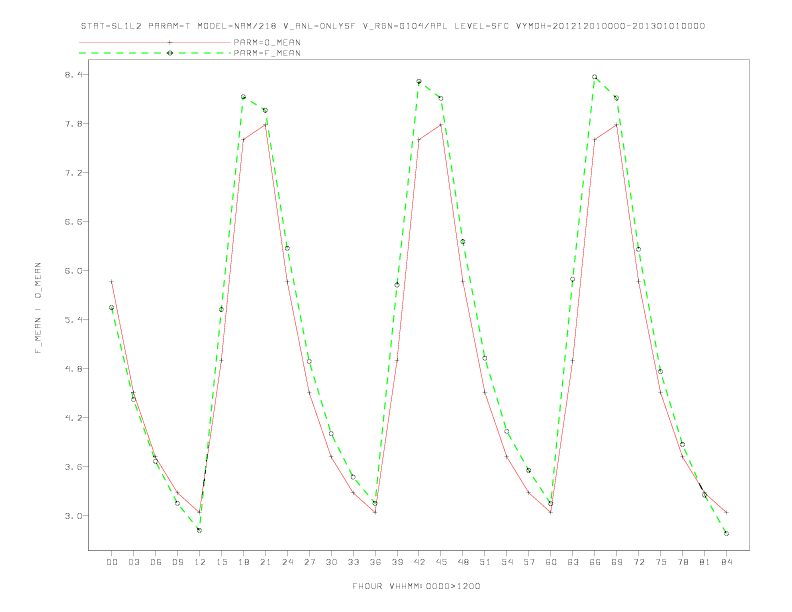792x612 pixels.
Task: Click the x-axis tick label 36
Action: coord(375,562)
